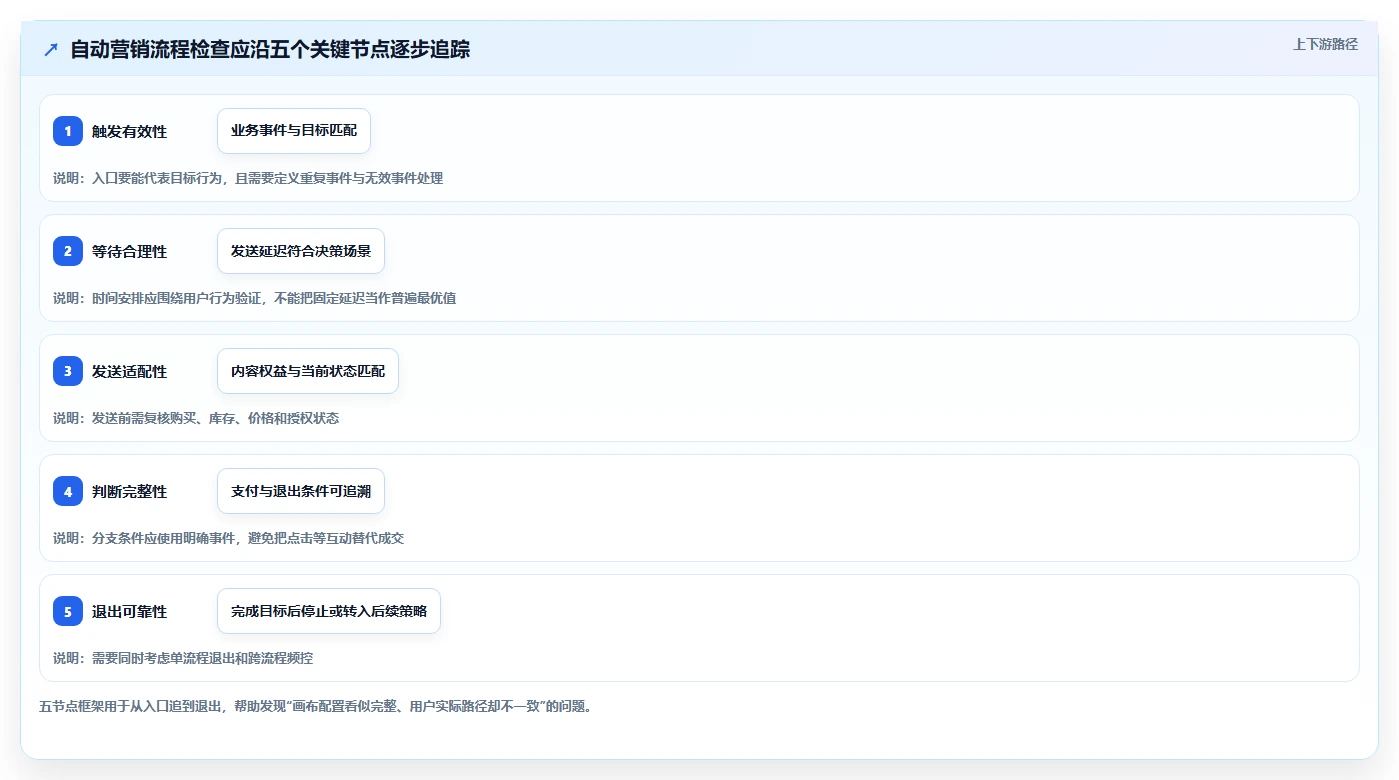Select the 发送延迟符合决策场景 chip

tap(301, 251)
